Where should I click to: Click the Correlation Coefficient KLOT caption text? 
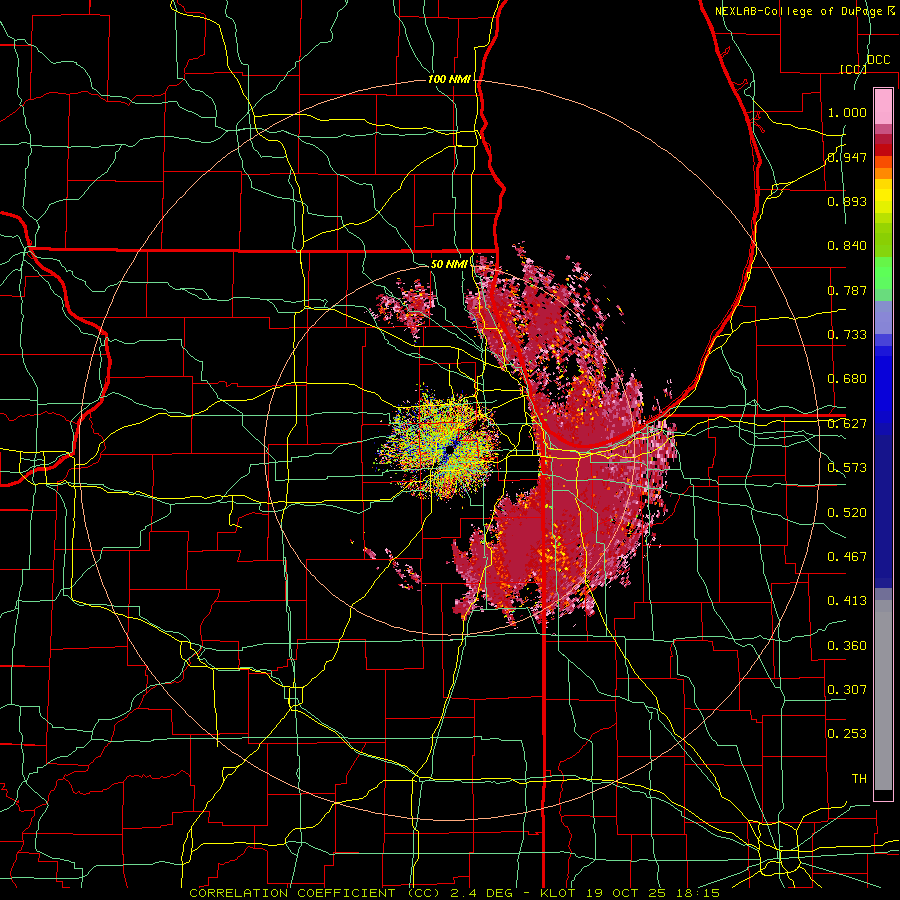tap(455, 893)
